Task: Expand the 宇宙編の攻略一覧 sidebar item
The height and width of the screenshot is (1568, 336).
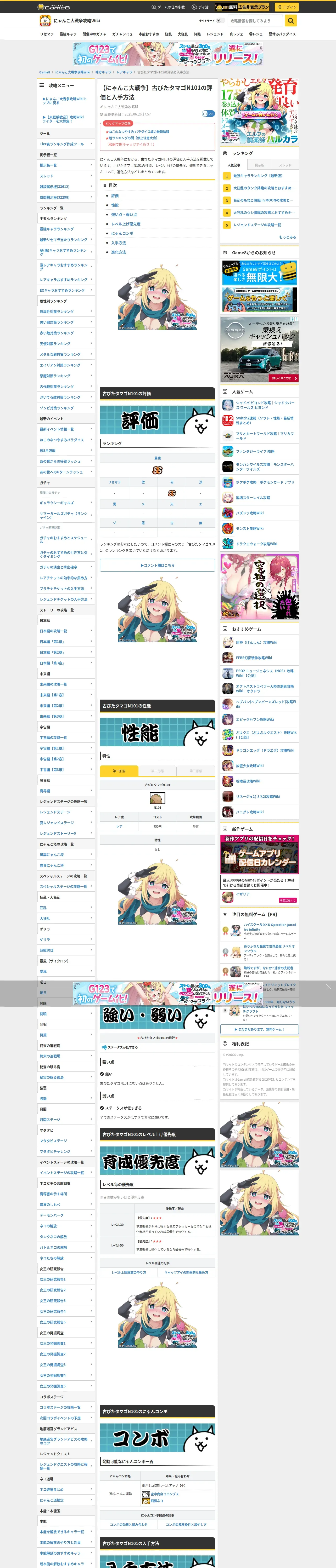Action: (66, 738)
